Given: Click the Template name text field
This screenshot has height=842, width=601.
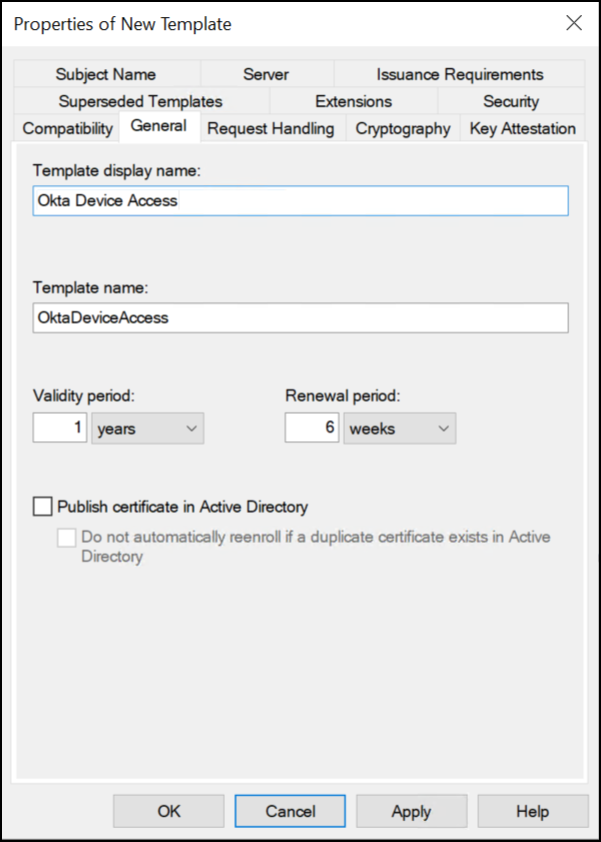Looking at the screenshot, I should 301,318.
